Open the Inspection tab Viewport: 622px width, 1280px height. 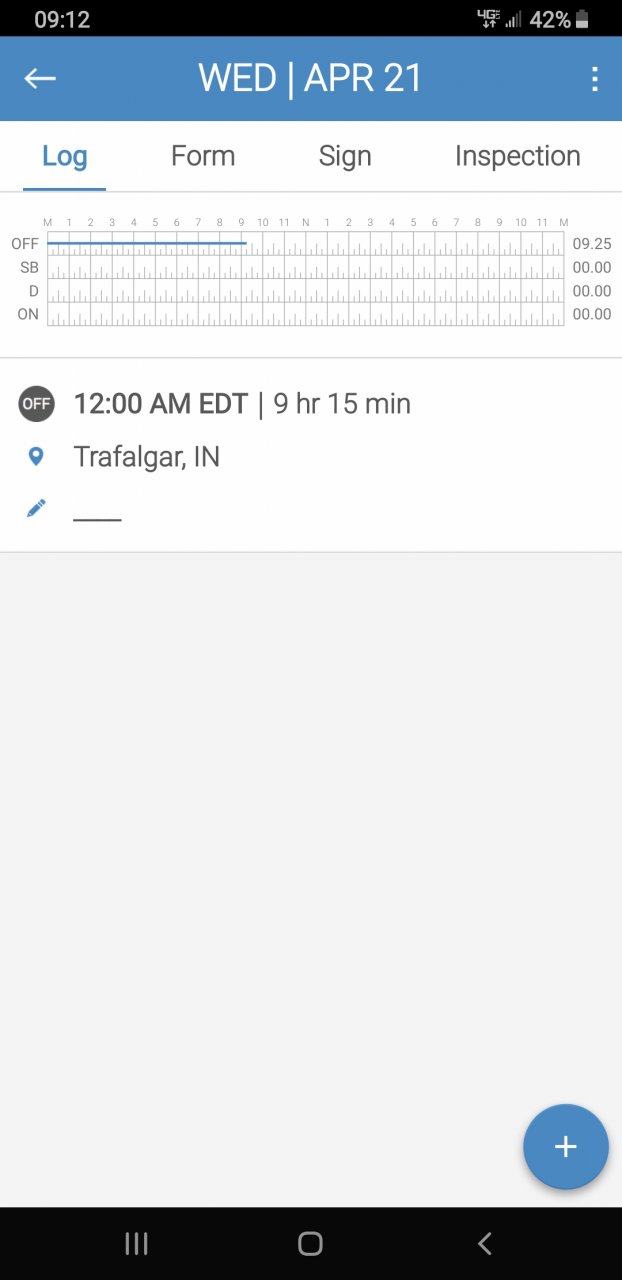(517, 156)
